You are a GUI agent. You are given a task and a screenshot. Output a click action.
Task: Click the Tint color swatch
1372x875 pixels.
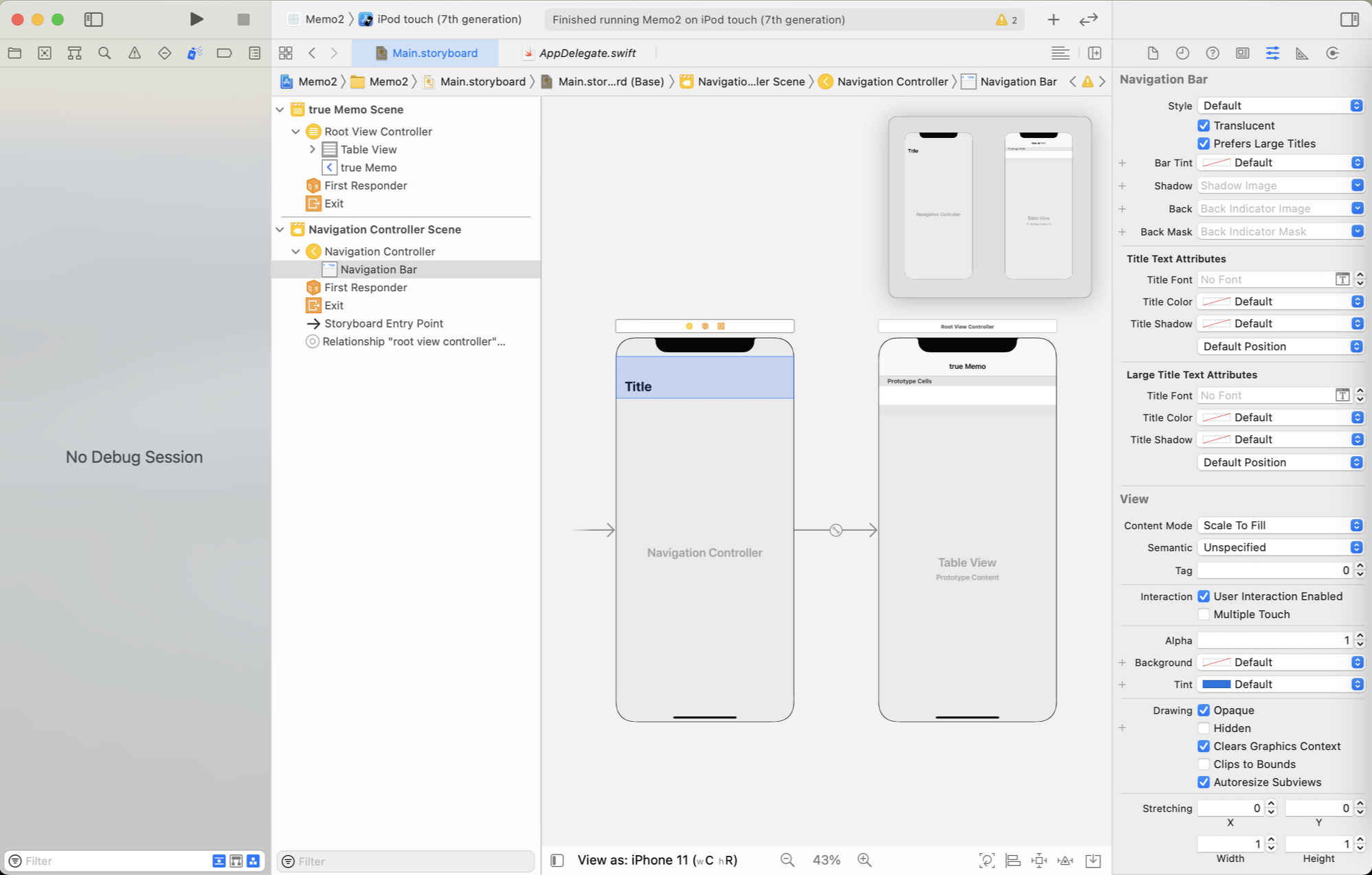coord(1216,684)
